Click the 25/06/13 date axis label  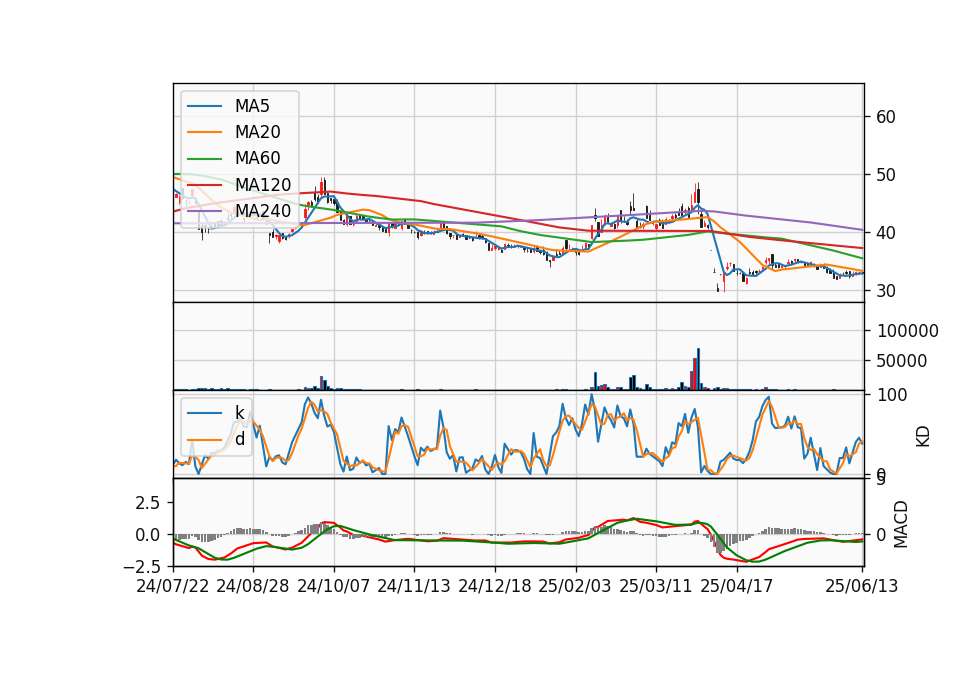(861, 587)
